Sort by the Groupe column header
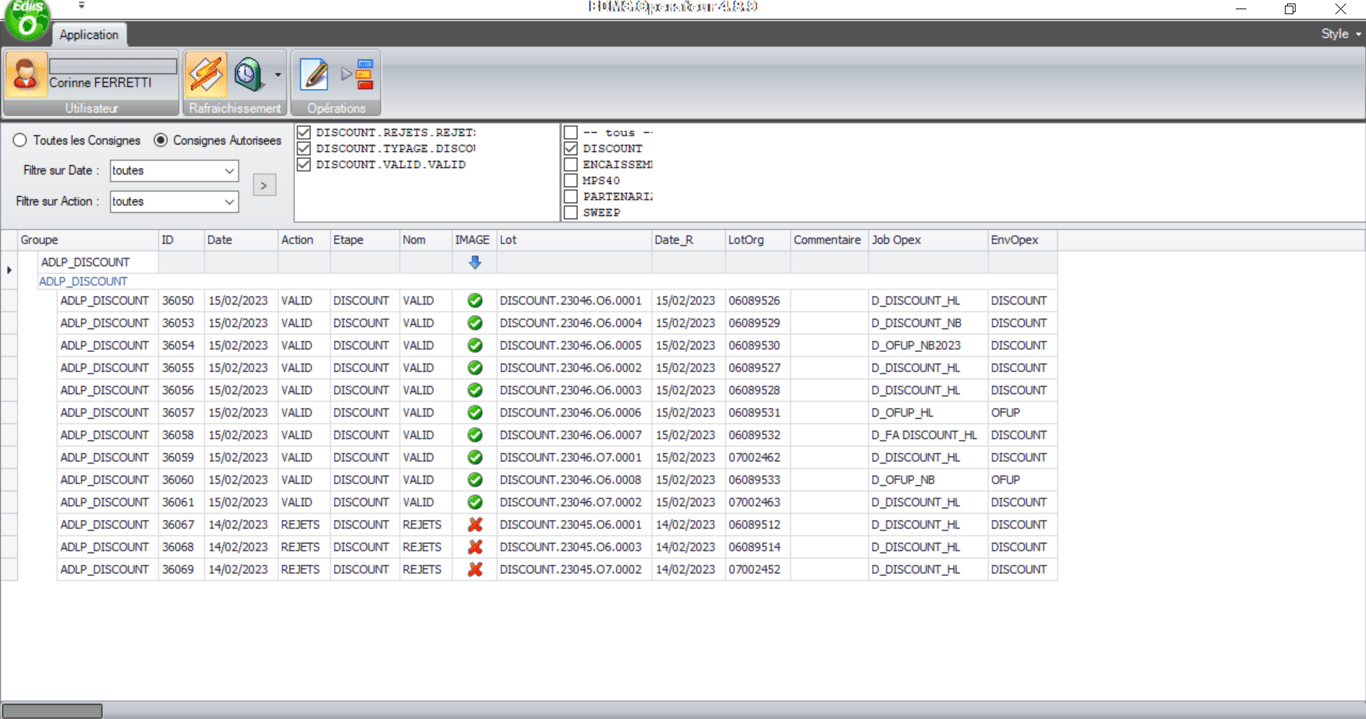Viewport: 1366px width, 719px height. [88, 240]
